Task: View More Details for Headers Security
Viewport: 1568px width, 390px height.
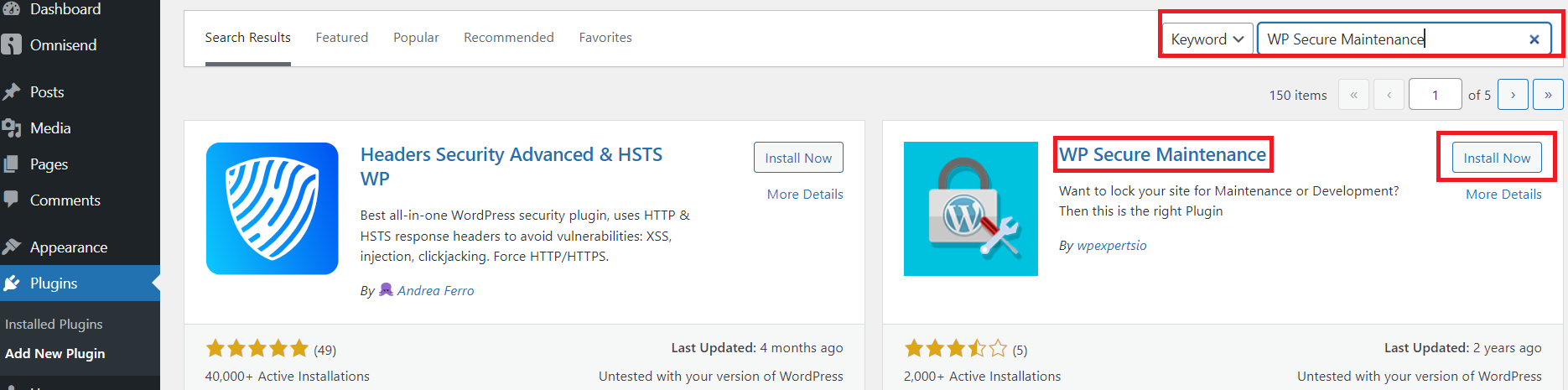Action: (805, 194)
